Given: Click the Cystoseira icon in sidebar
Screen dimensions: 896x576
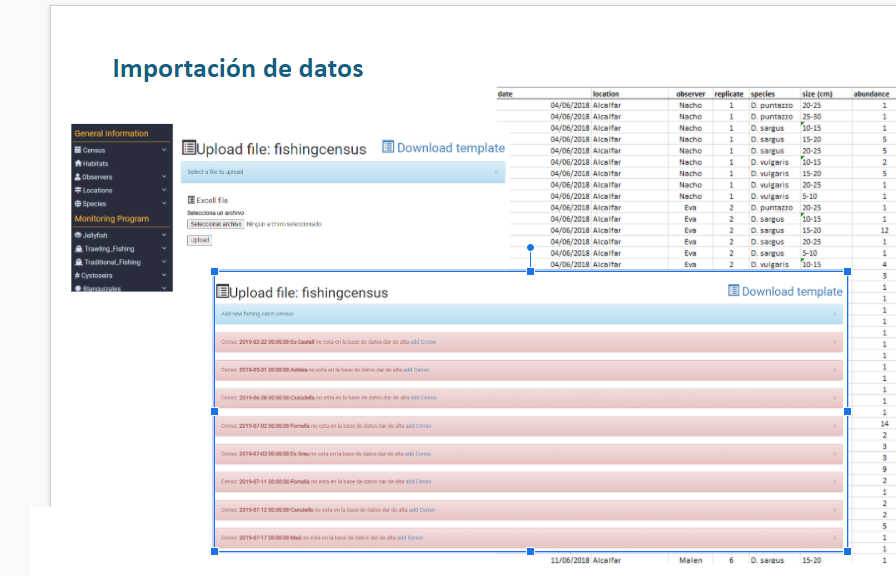Looking at the screenshot, I should point(77,275).
